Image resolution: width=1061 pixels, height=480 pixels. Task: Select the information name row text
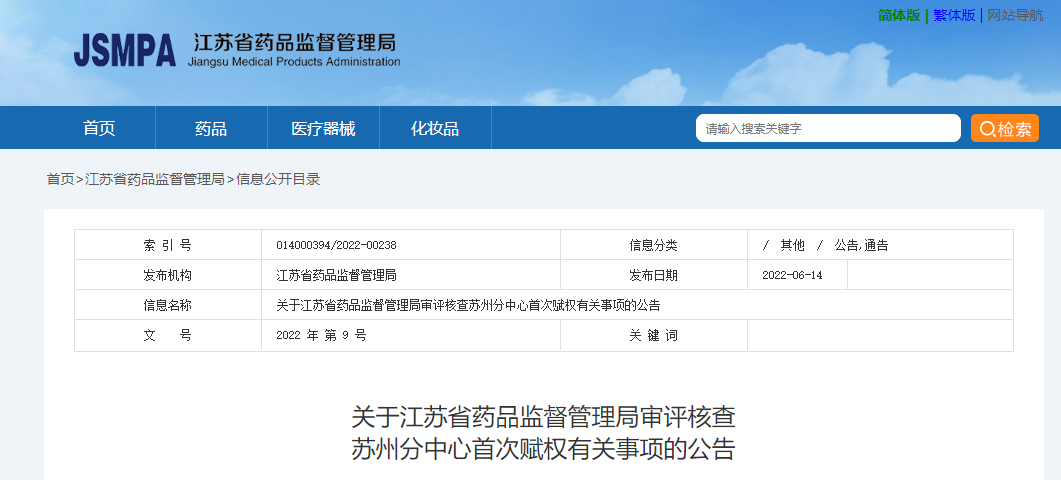pos(468,305)
